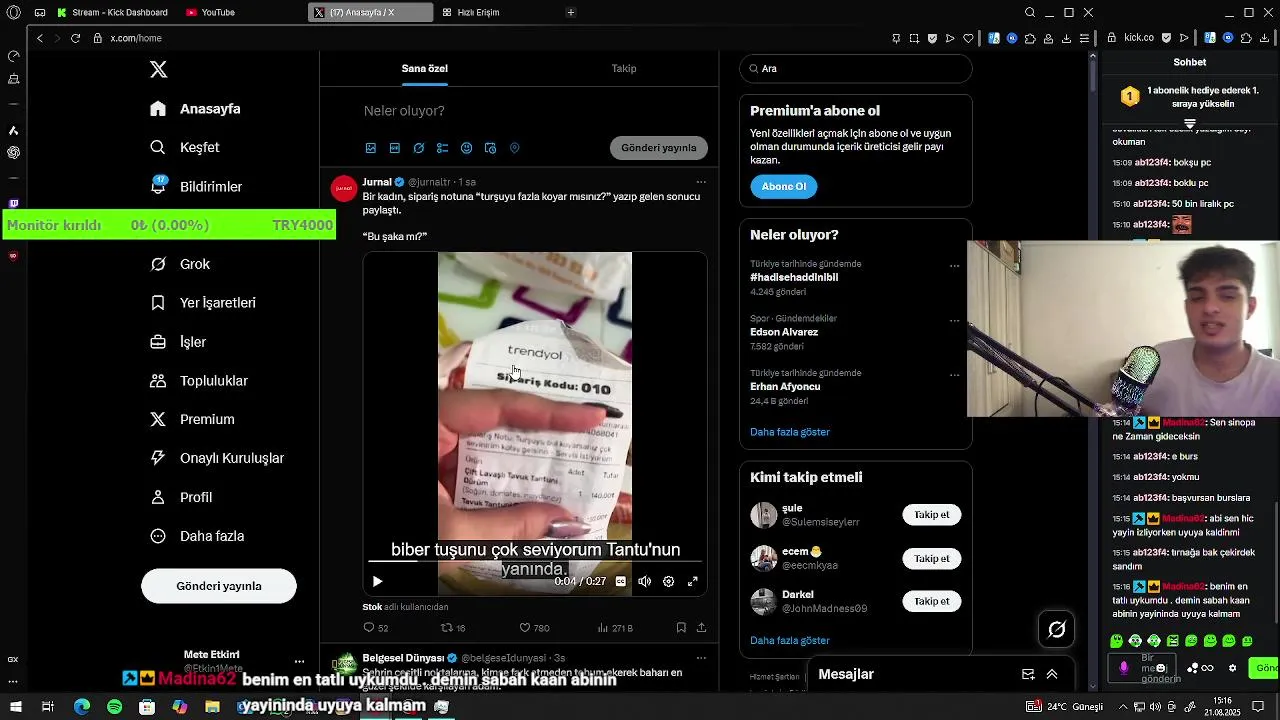Open video playback settings gear
Viewport: 1280px width, 720px height.
(x=668, y=581)
